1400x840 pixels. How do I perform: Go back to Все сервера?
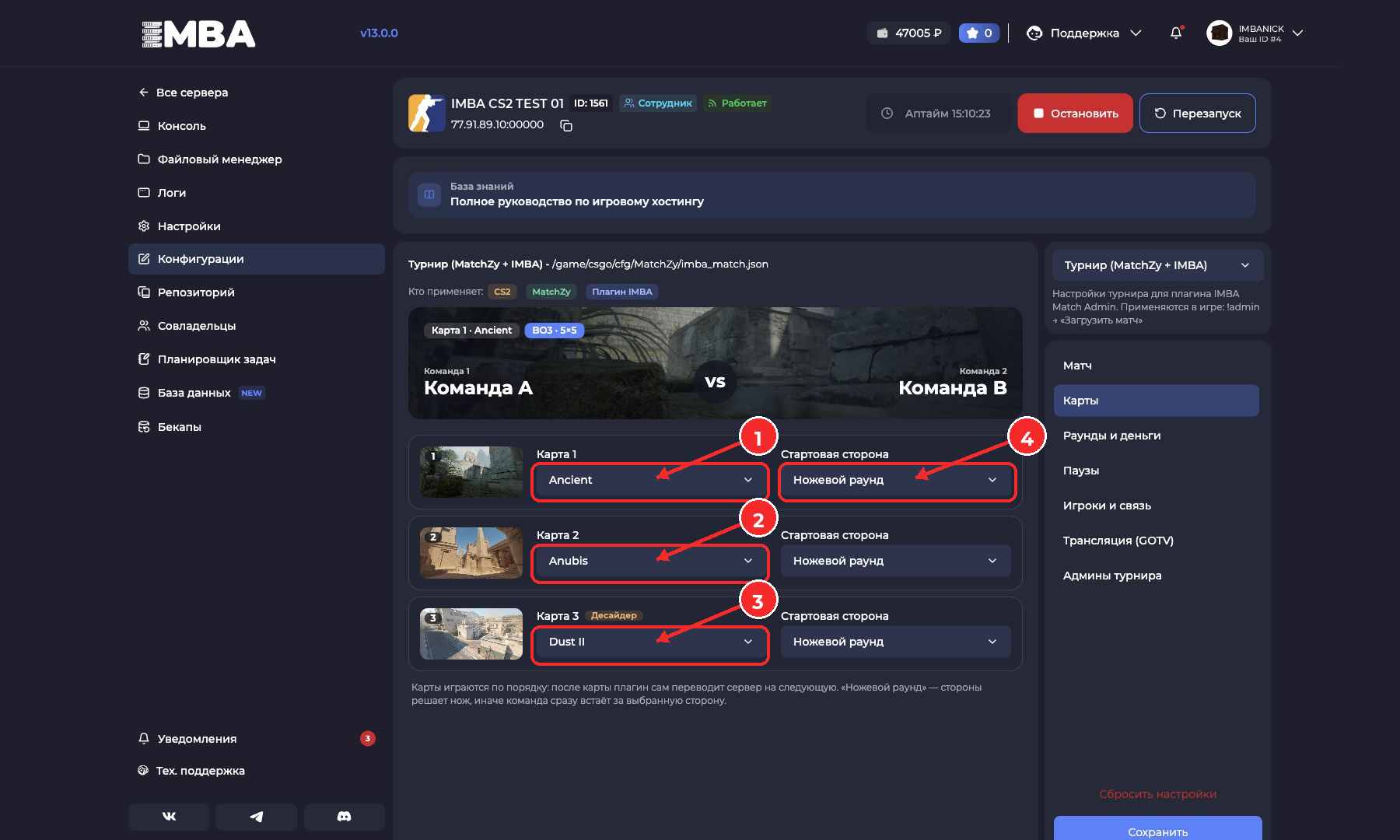184,92
